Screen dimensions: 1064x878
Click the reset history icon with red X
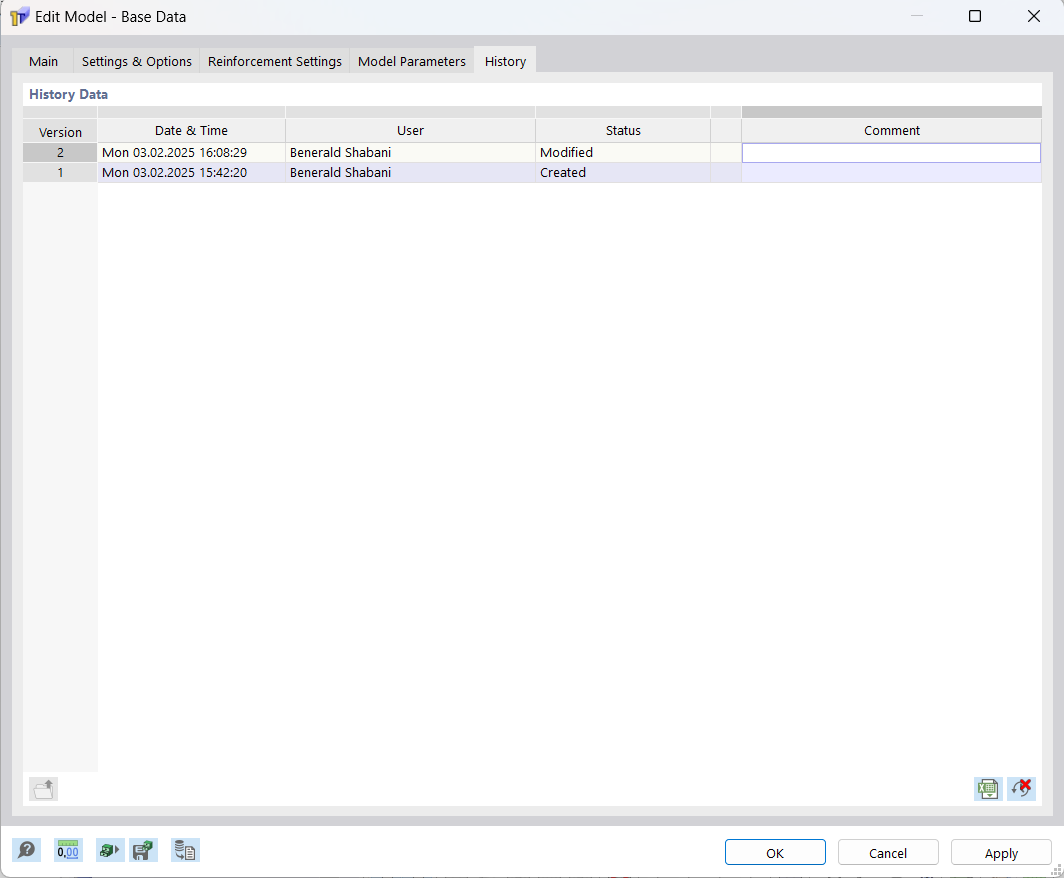(x=1021, y=789)
